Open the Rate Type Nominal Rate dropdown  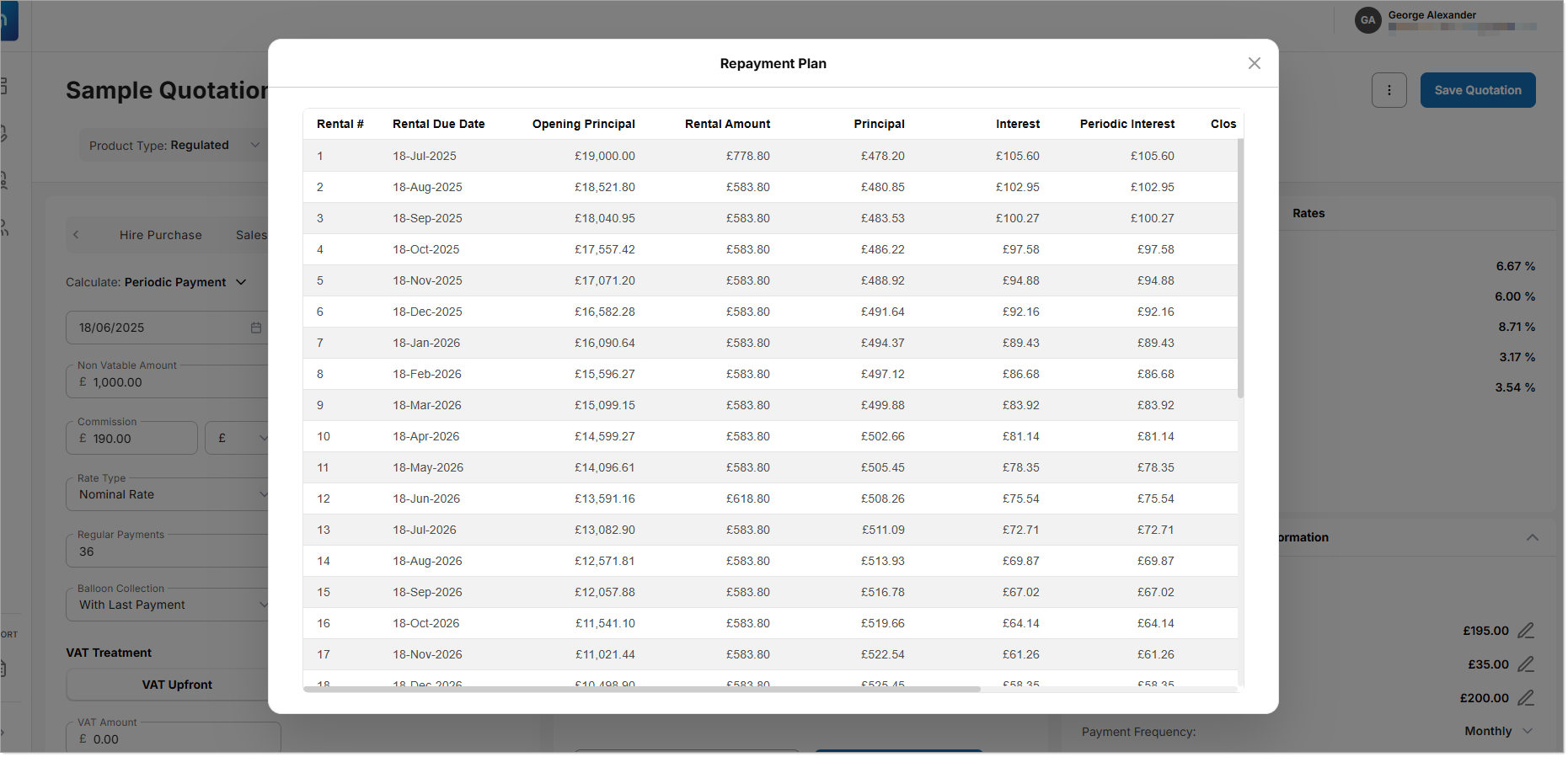[x=169, y=494]
